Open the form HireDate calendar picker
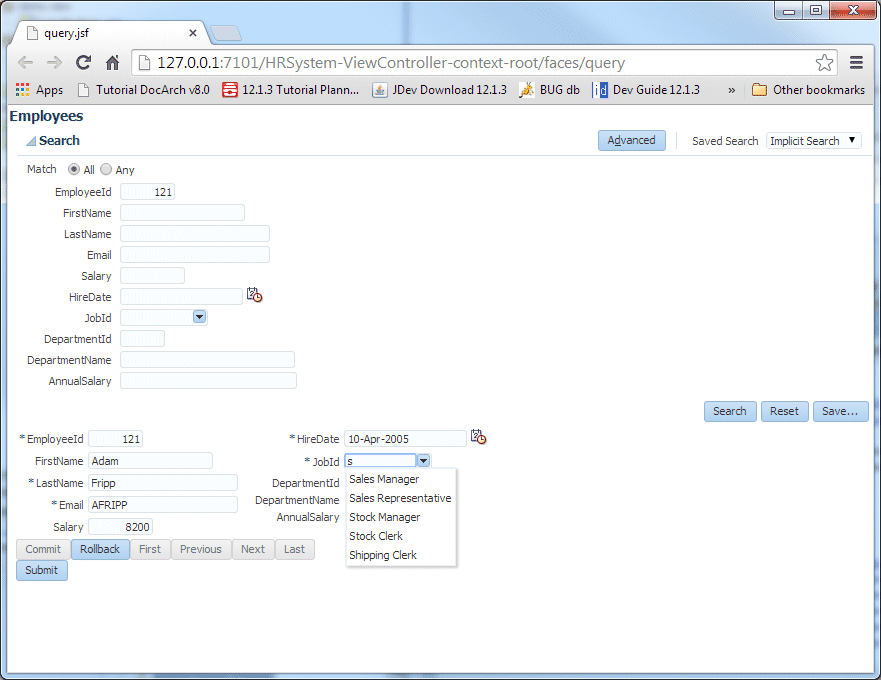Viewport: 881px width, 680px height. click(479, 437)
